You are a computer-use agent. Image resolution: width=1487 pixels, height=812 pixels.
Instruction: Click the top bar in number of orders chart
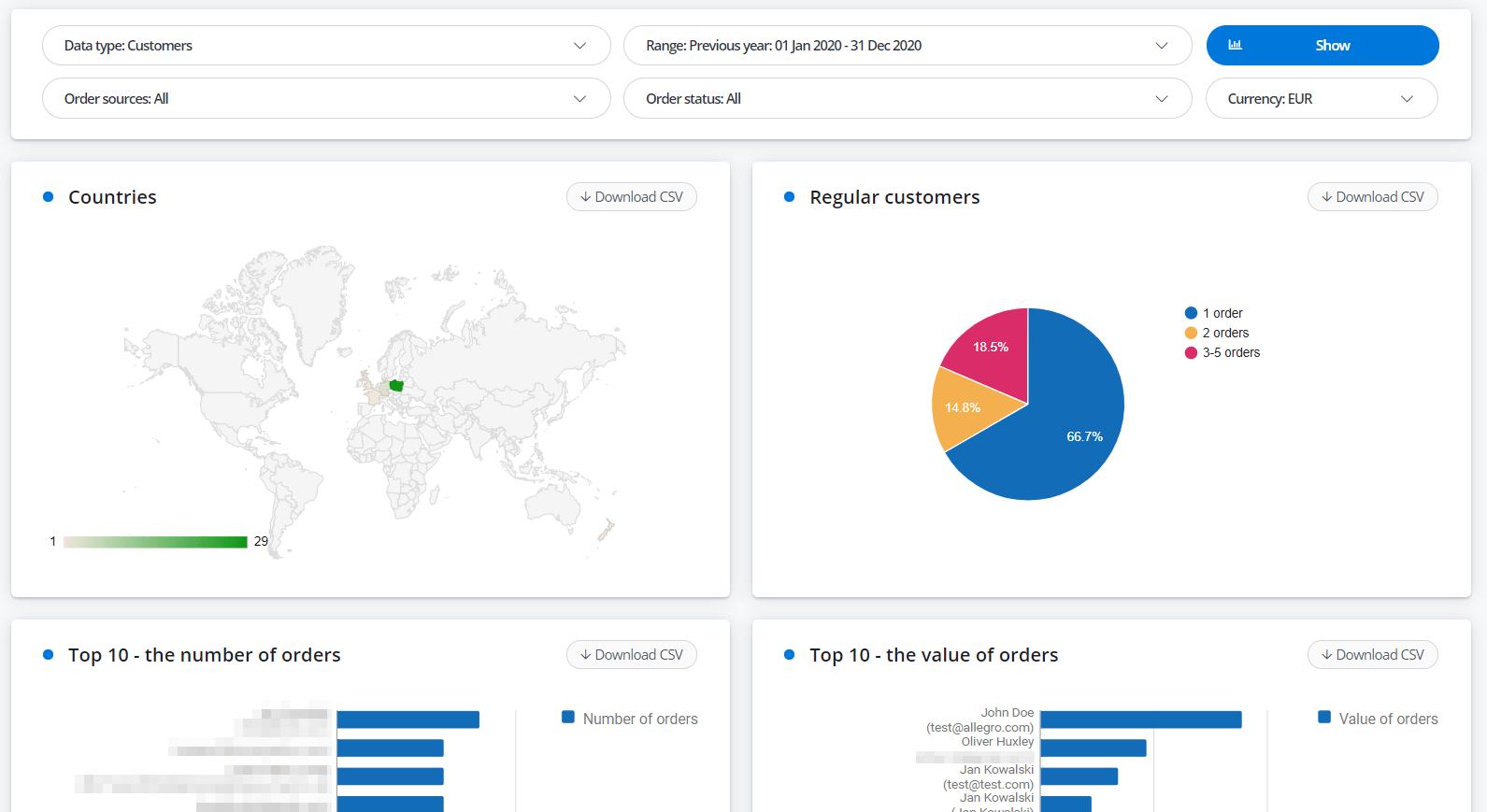408,719
